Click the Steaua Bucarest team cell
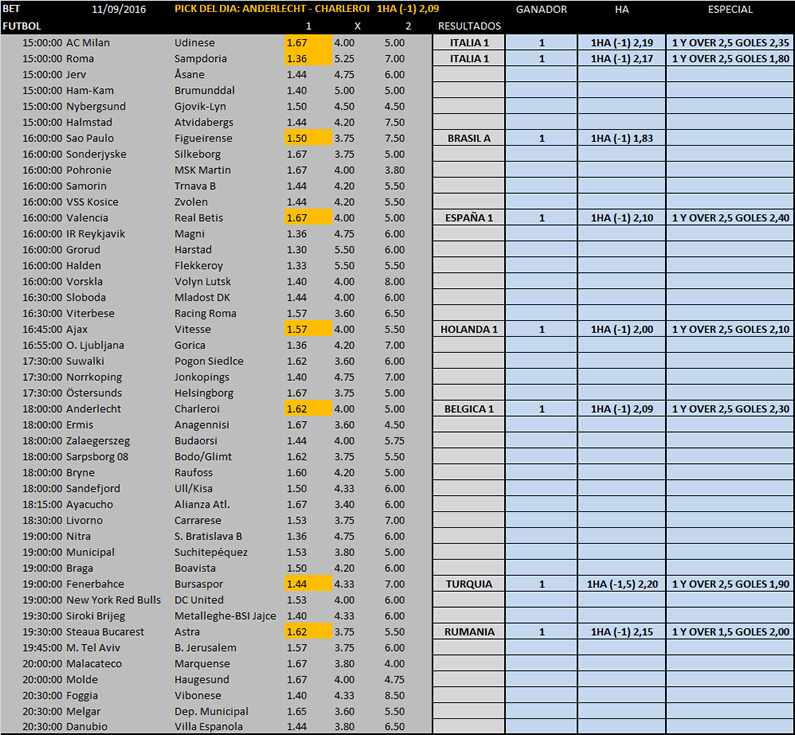This screenshot has width=795, height=735. tap(105, 632)
